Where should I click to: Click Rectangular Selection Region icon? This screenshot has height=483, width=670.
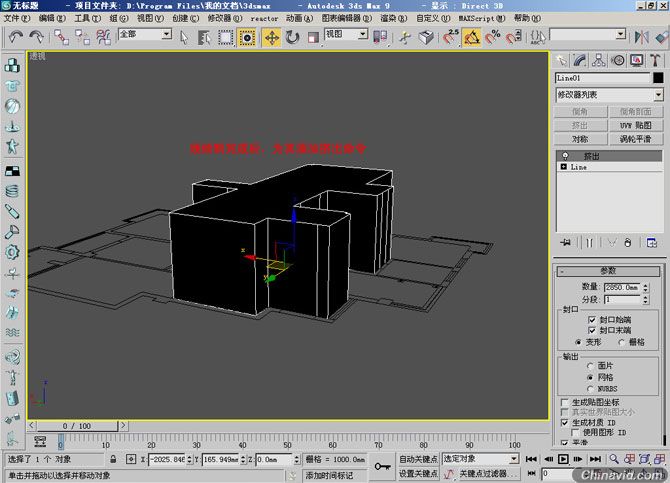pyautogui.click(x=225, y=37)
